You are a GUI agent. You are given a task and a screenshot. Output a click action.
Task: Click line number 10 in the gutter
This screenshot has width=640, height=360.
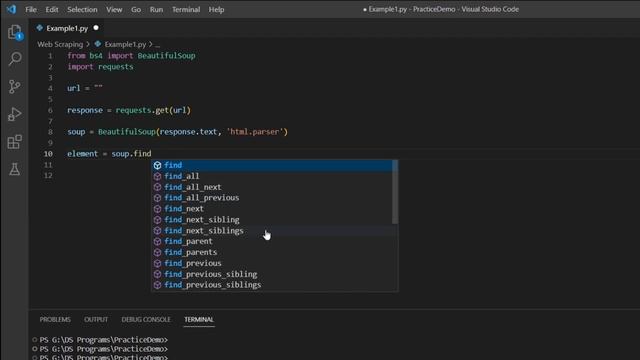coord(48,154)
